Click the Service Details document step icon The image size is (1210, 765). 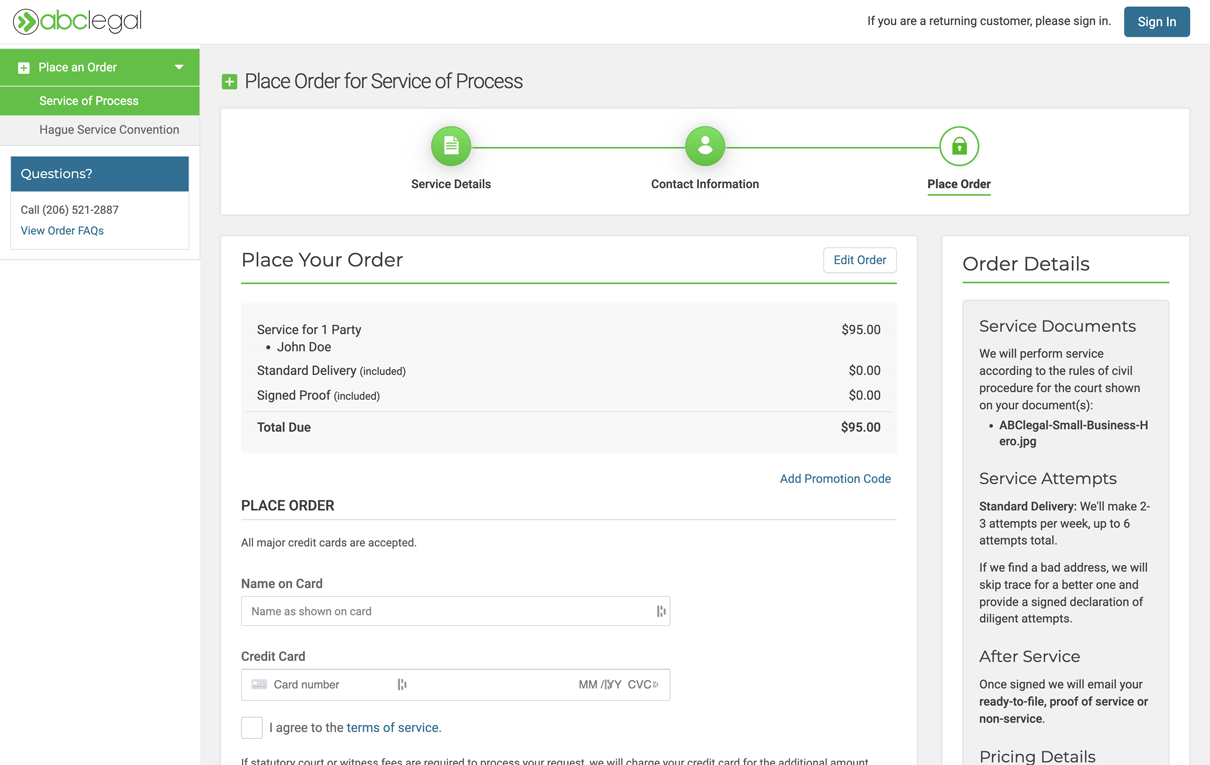tap(451, 146)
